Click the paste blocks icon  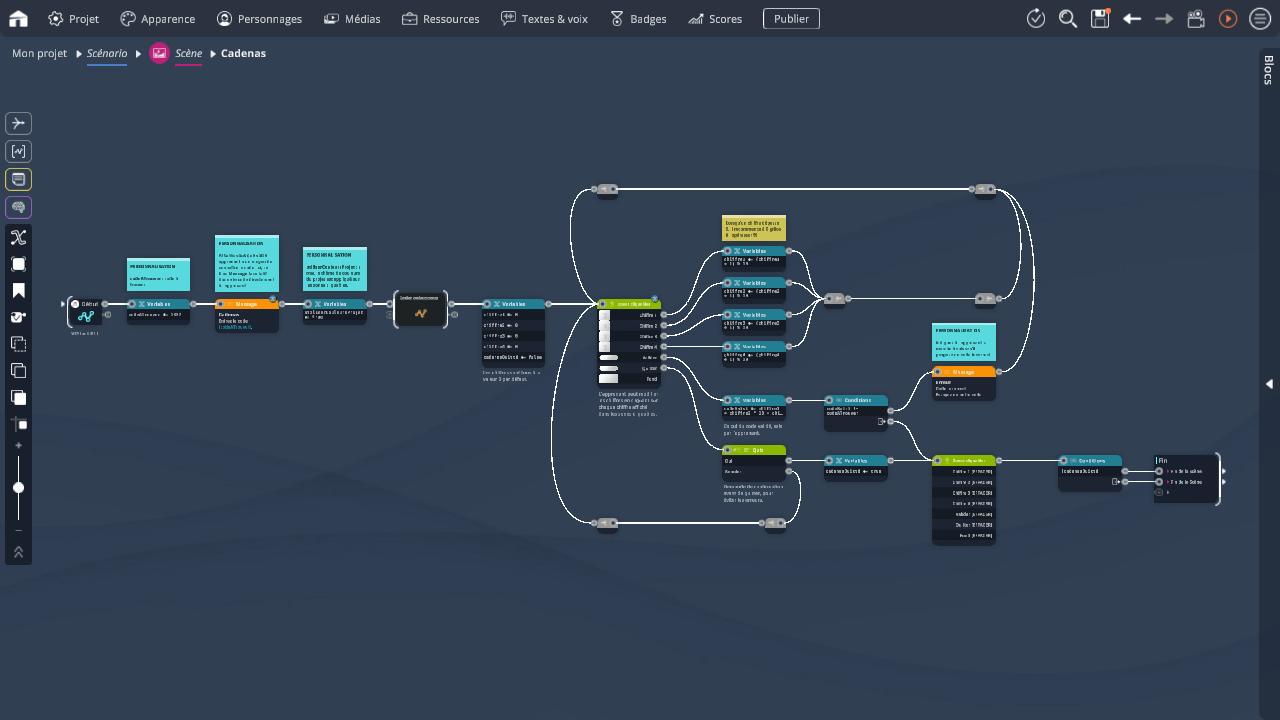pyautogui.click(x=18, y=397)
